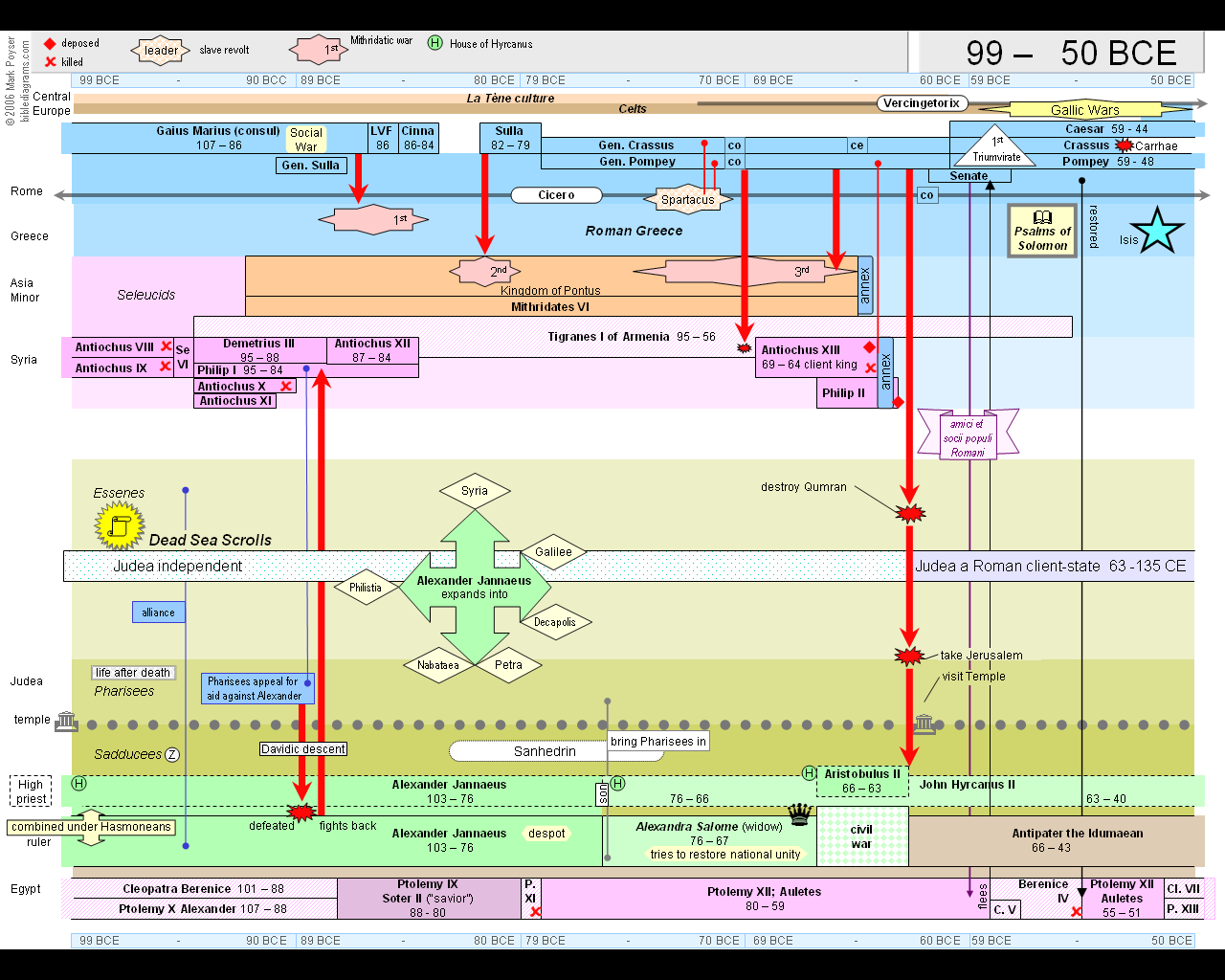Click the 'civil war' dotted box

[862, 837]
